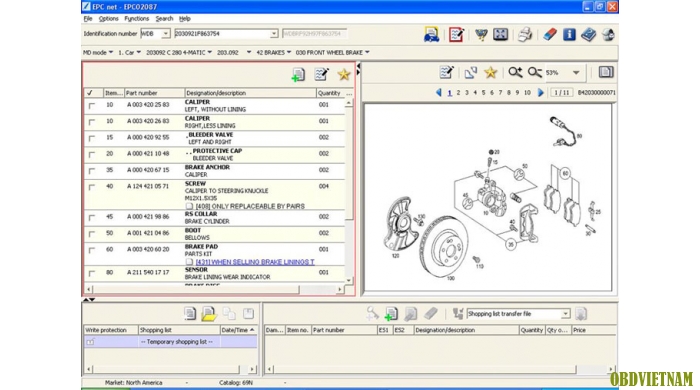This screenshot has height=390, width=700.
Task: Open the blue info icon
Action: coord(569,34)
